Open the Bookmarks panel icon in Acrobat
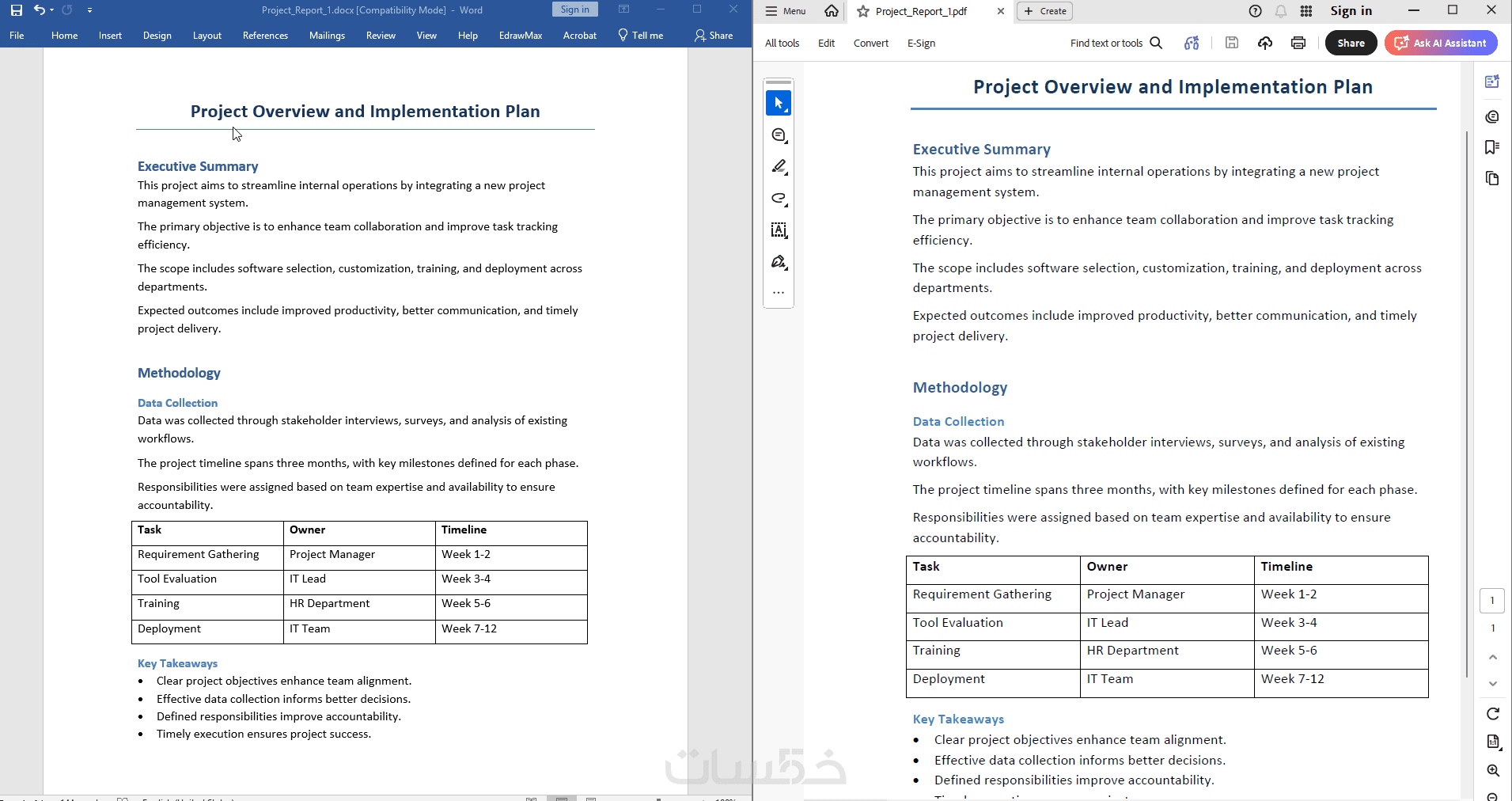This screenshot has width=1512, height=801. [x=1492, y=147]
